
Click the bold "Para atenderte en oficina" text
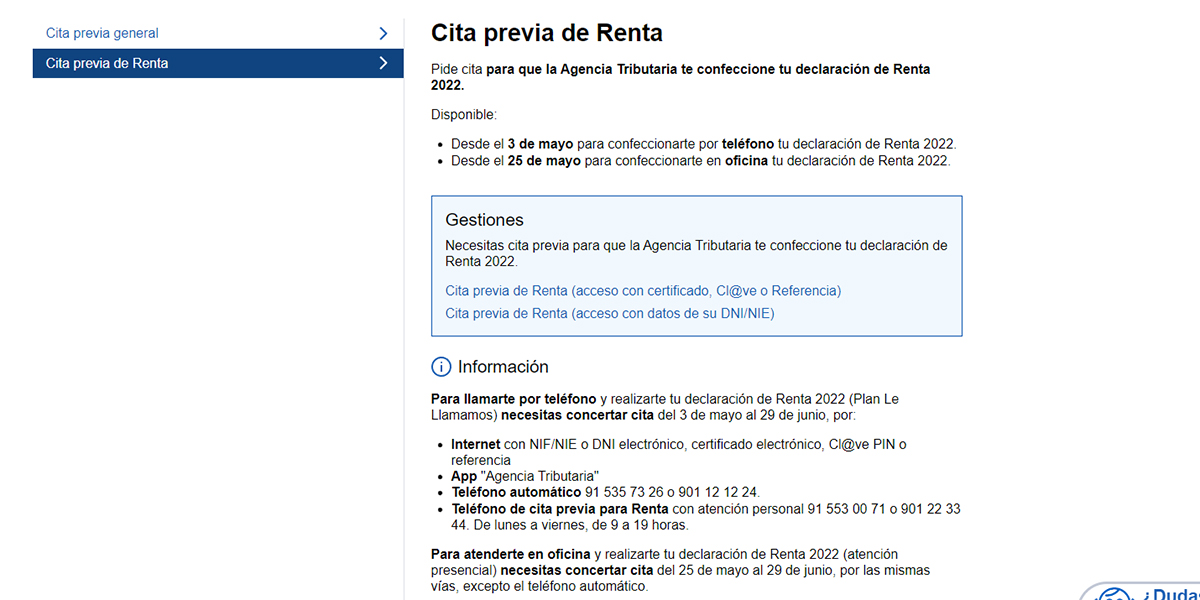[510, 554]
